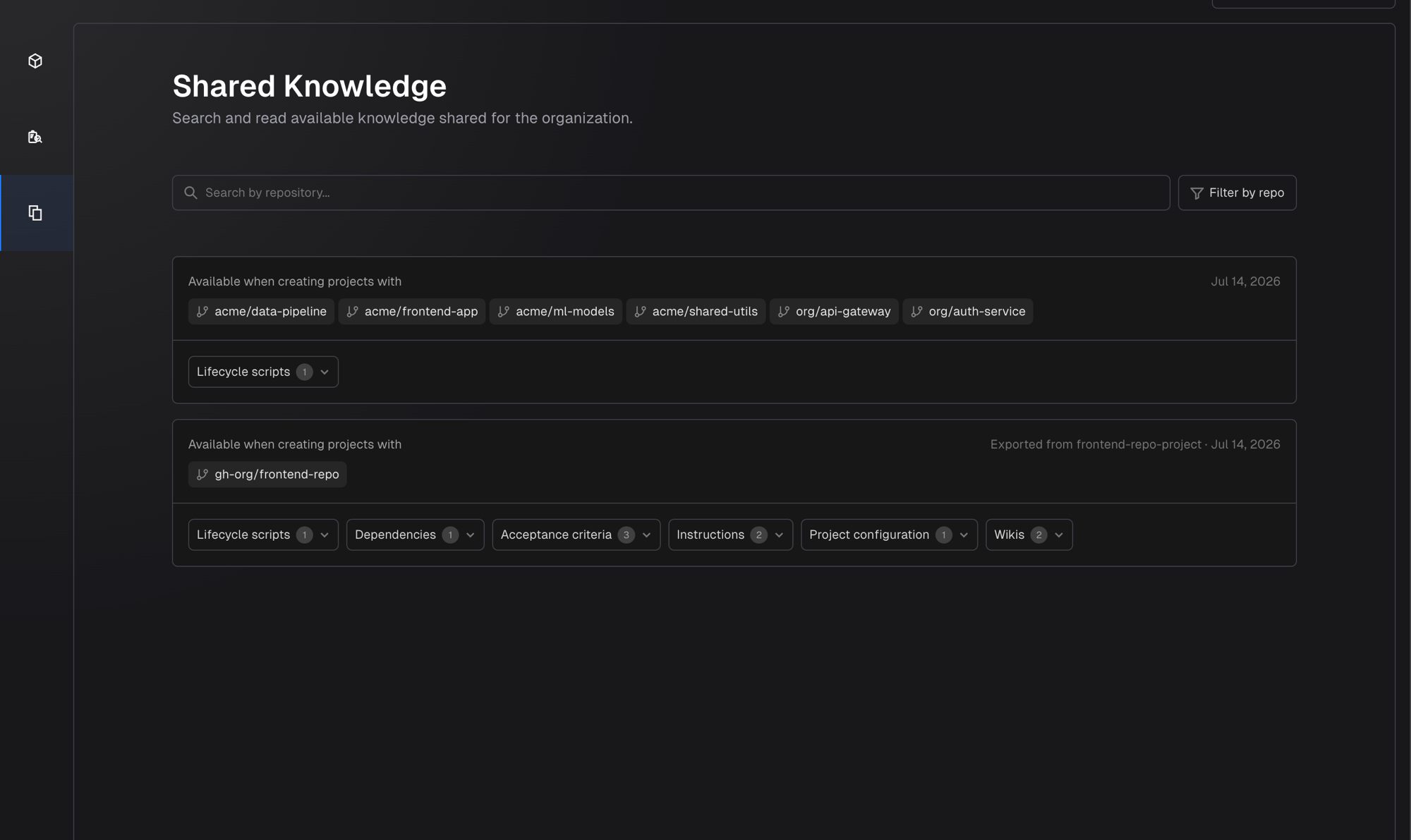This screenshot has width=1411, height=840.
Task: Expand the Dependencies dropdown
Action: click(415, 535)
